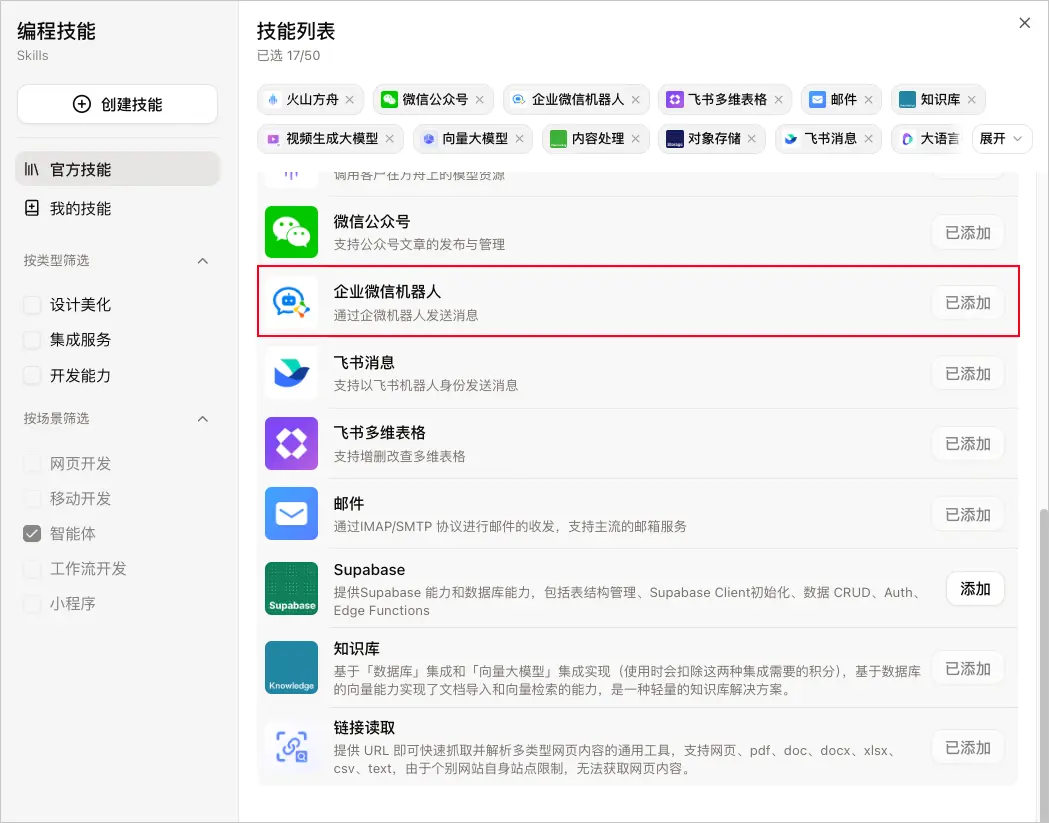Screen dimensions: 1049x823
Task: Click the 邮件 skill title in list
Action: coord(349,503)
